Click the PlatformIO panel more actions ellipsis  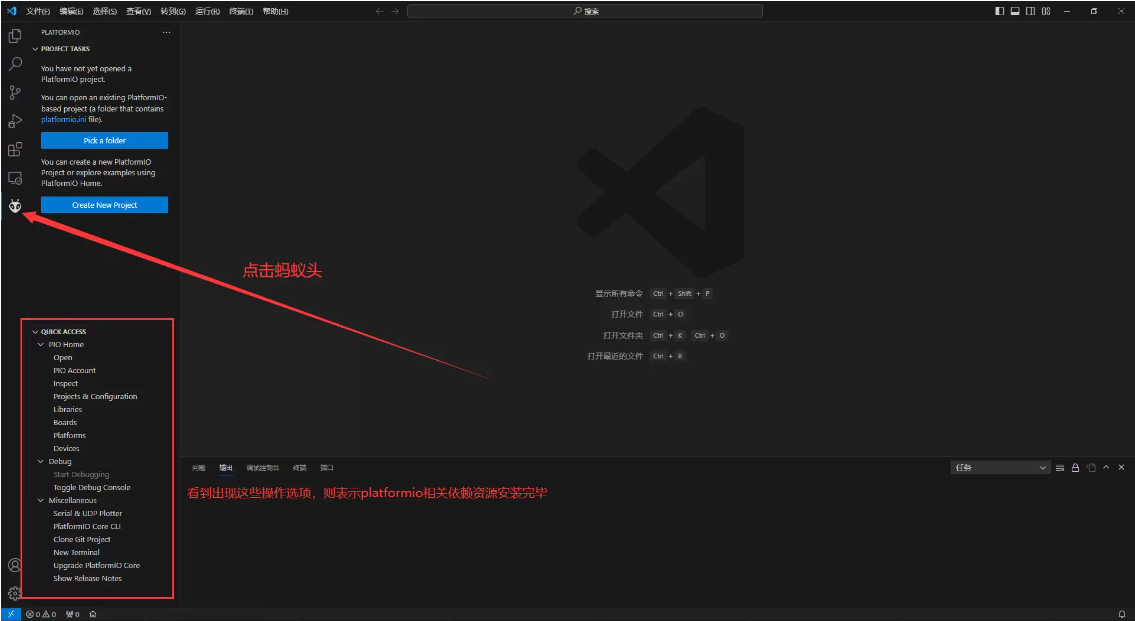pyautogui.click(x=166, y=33)
